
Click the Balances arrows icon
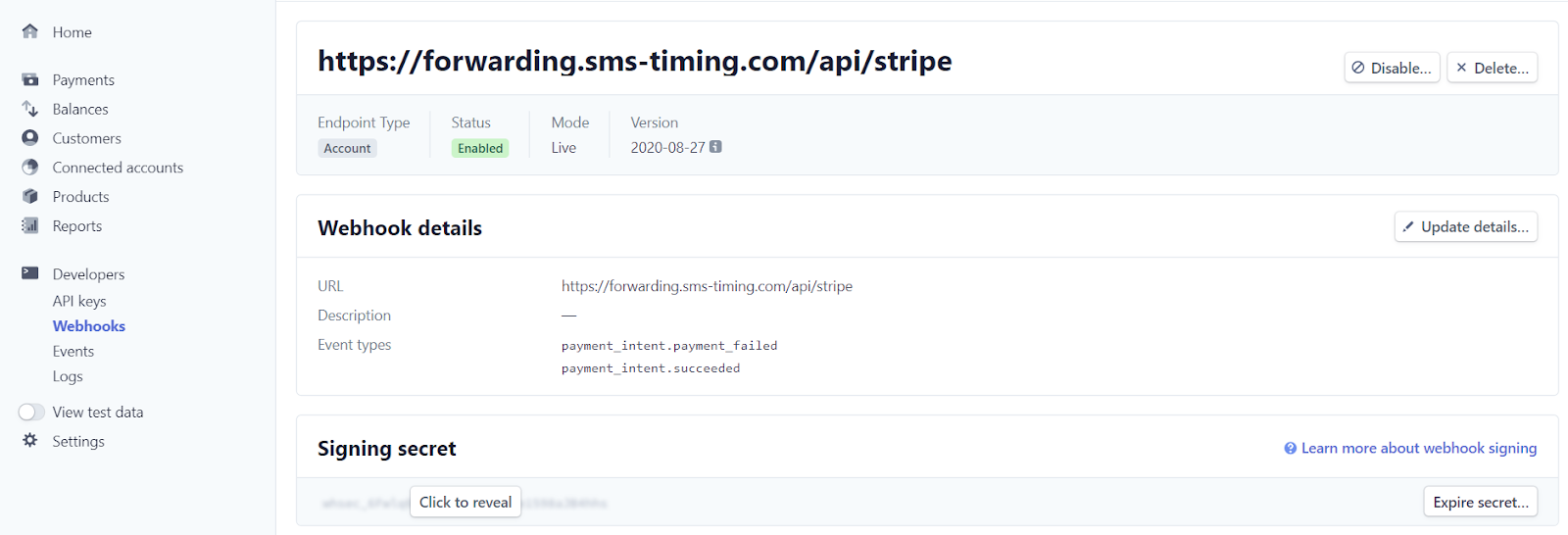(x=30, y=109)
